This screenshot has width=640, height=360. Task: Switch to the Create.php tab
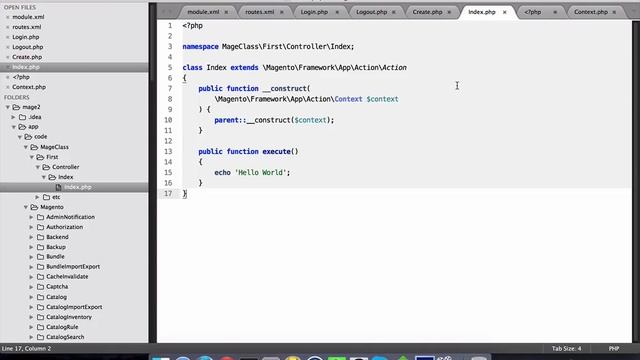pyautogui.click(x=427, y=12)
